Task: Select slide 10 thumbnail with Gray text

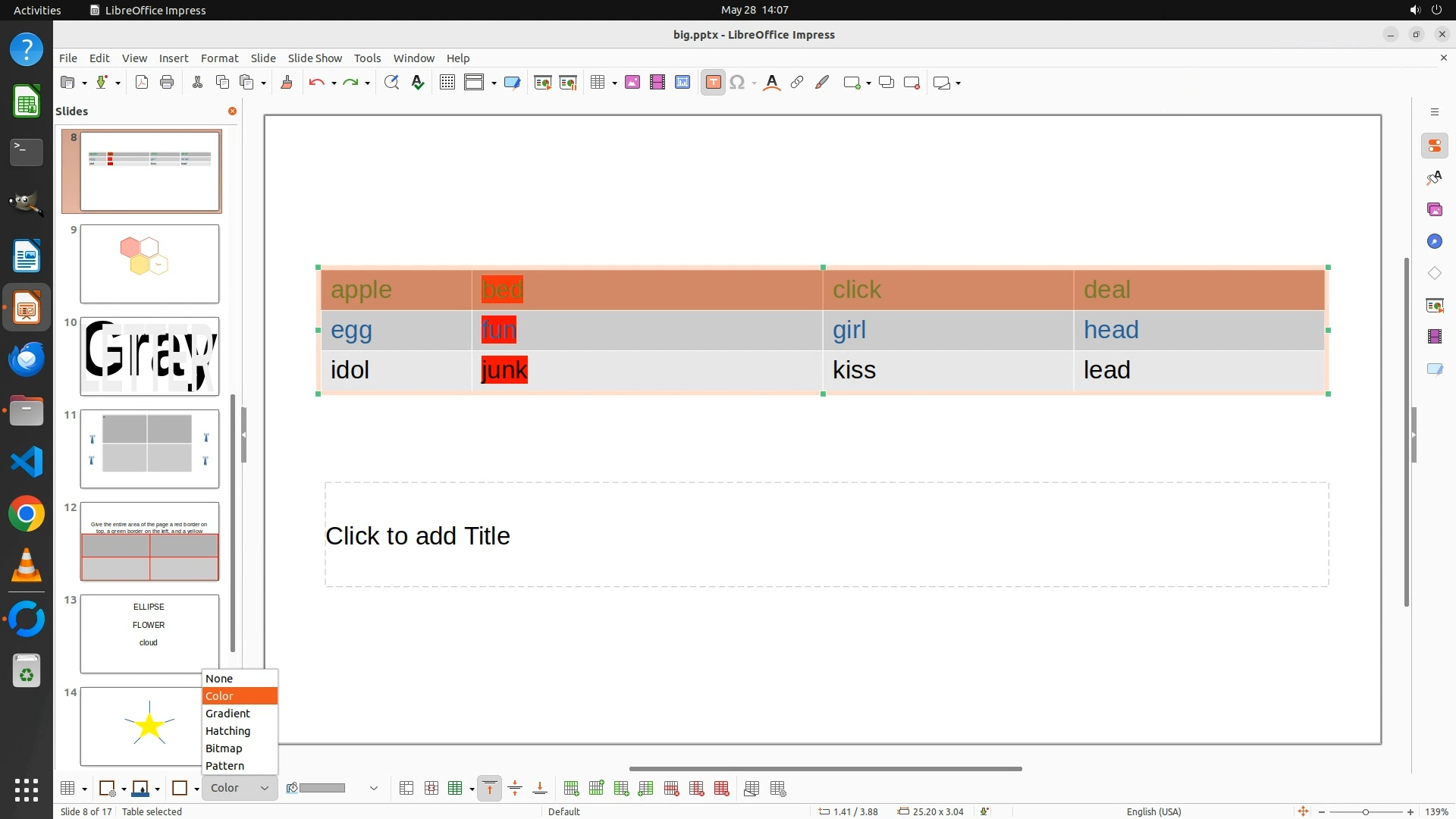Action: click(x=149, y=356)
